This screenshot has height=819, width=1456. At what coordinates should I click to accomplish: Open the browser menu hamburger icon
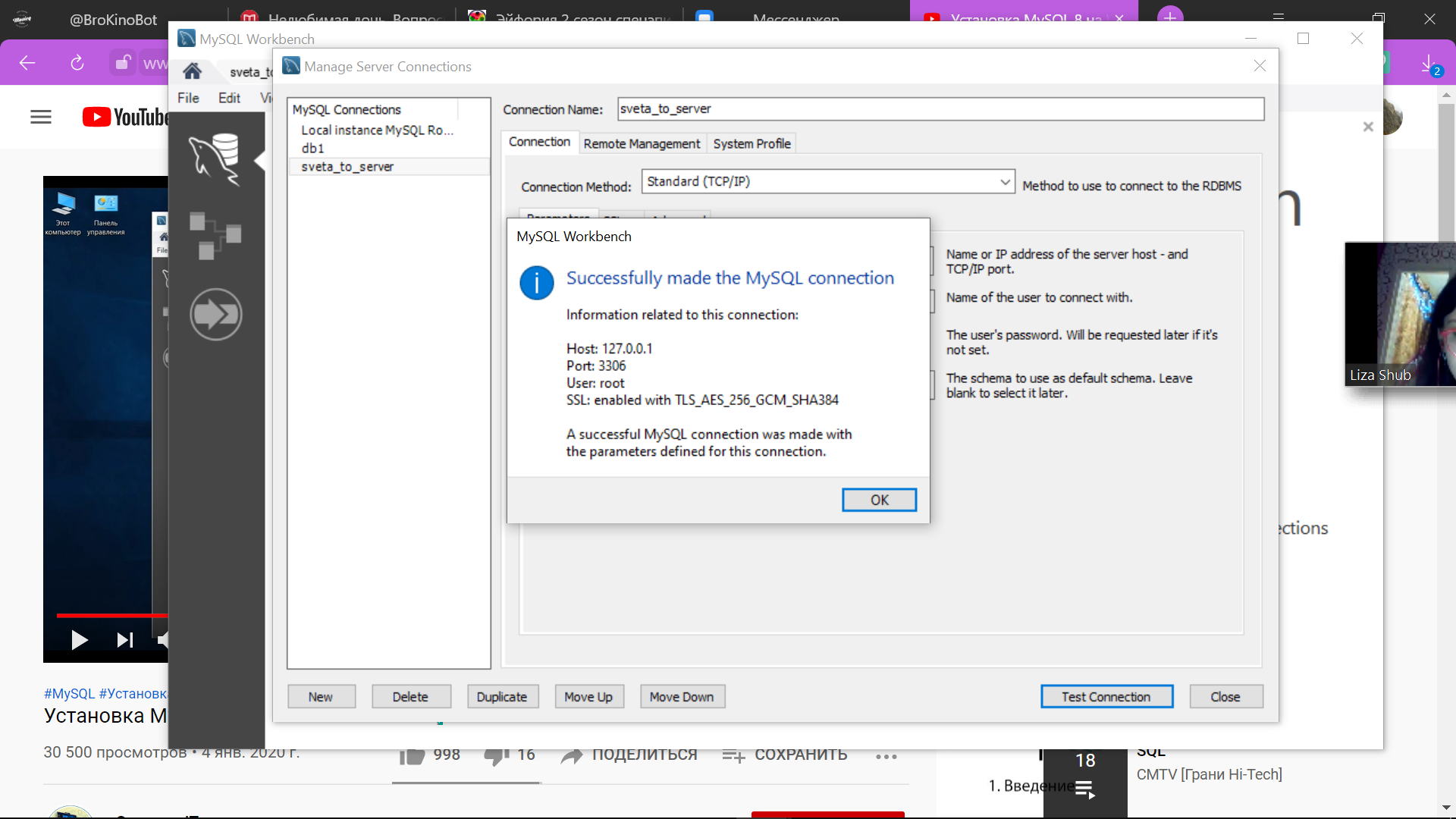coord(1279,17)
